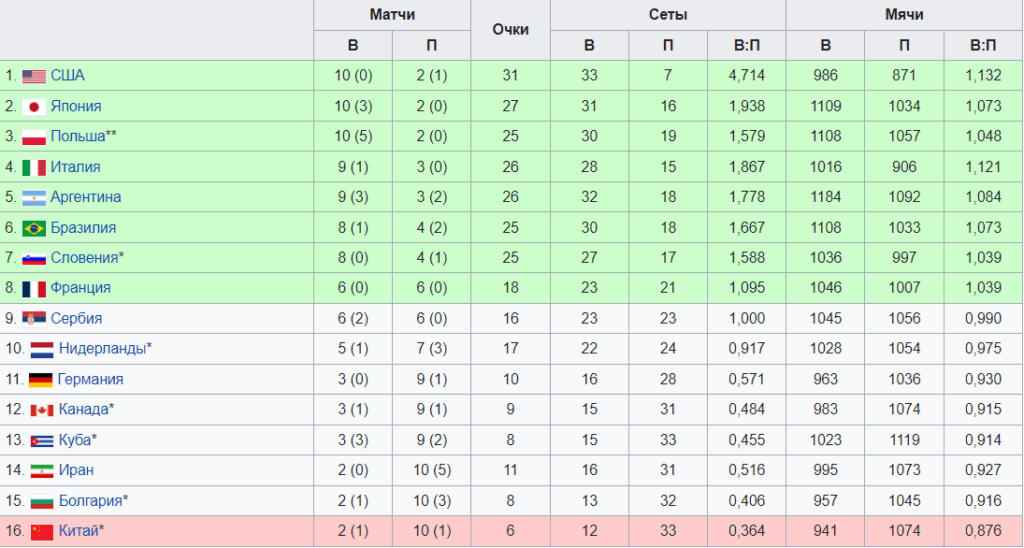Click the Очки column header
Viewport: 1024px width, 548px height.
510,30
